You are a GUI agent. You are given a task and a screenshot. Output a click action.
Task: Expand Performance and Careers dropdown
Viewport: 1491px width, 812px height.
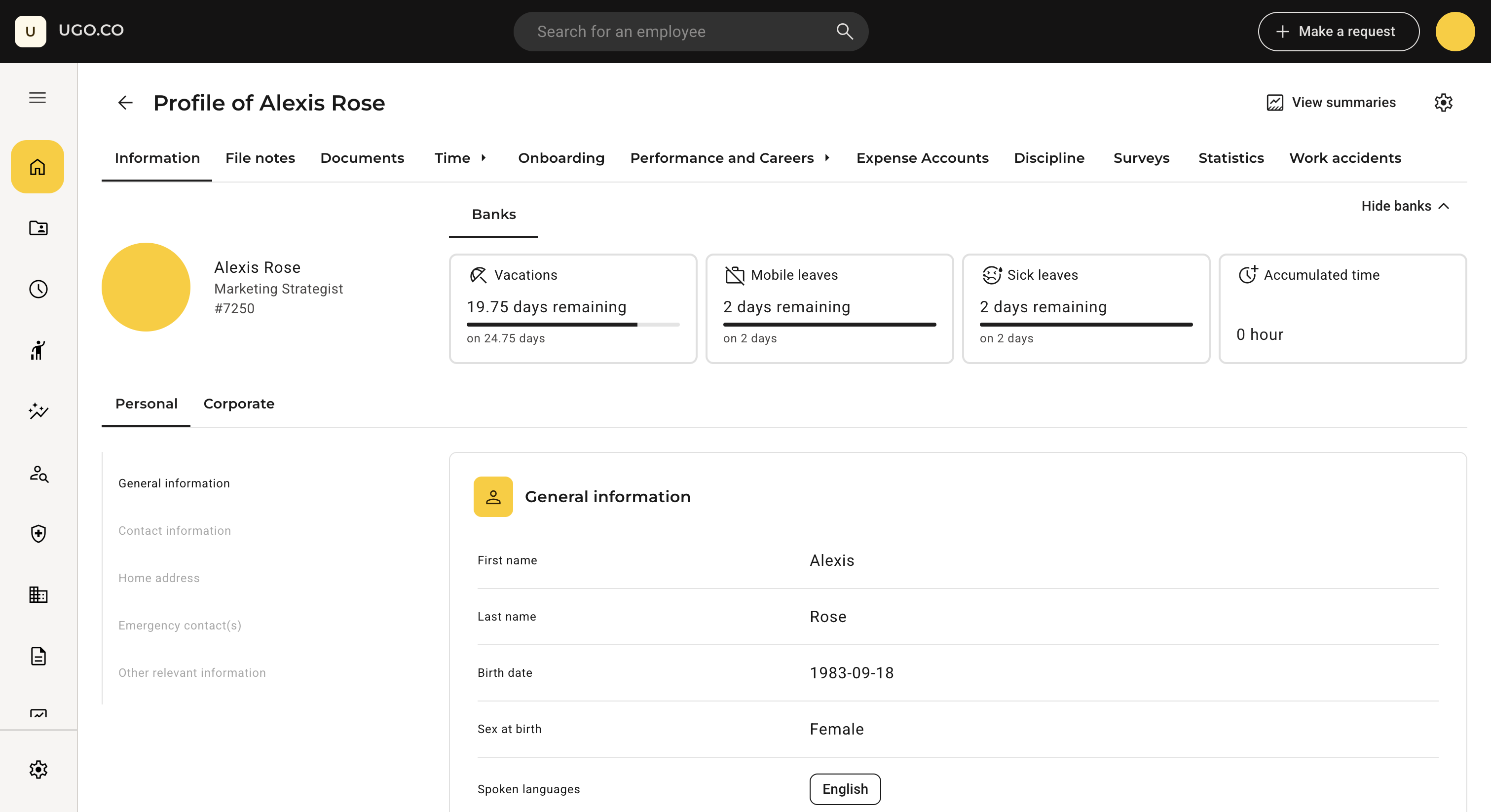coord(827,158)
